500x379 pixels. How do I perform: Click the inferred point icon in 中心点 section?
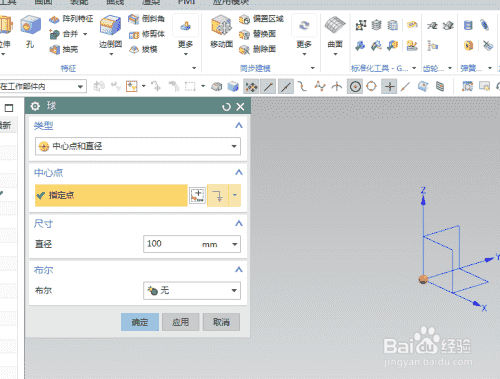point(218,195)
